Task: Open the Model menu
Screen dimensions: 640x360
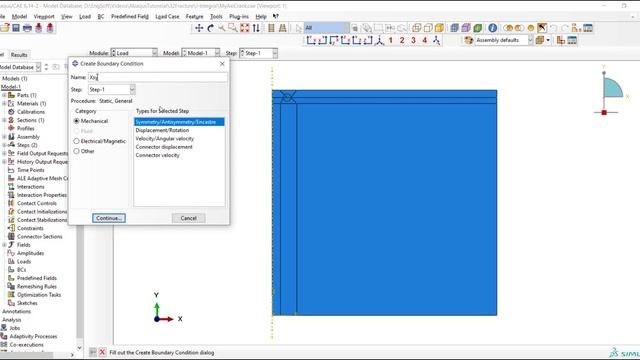Action: (x=19, y=16)
